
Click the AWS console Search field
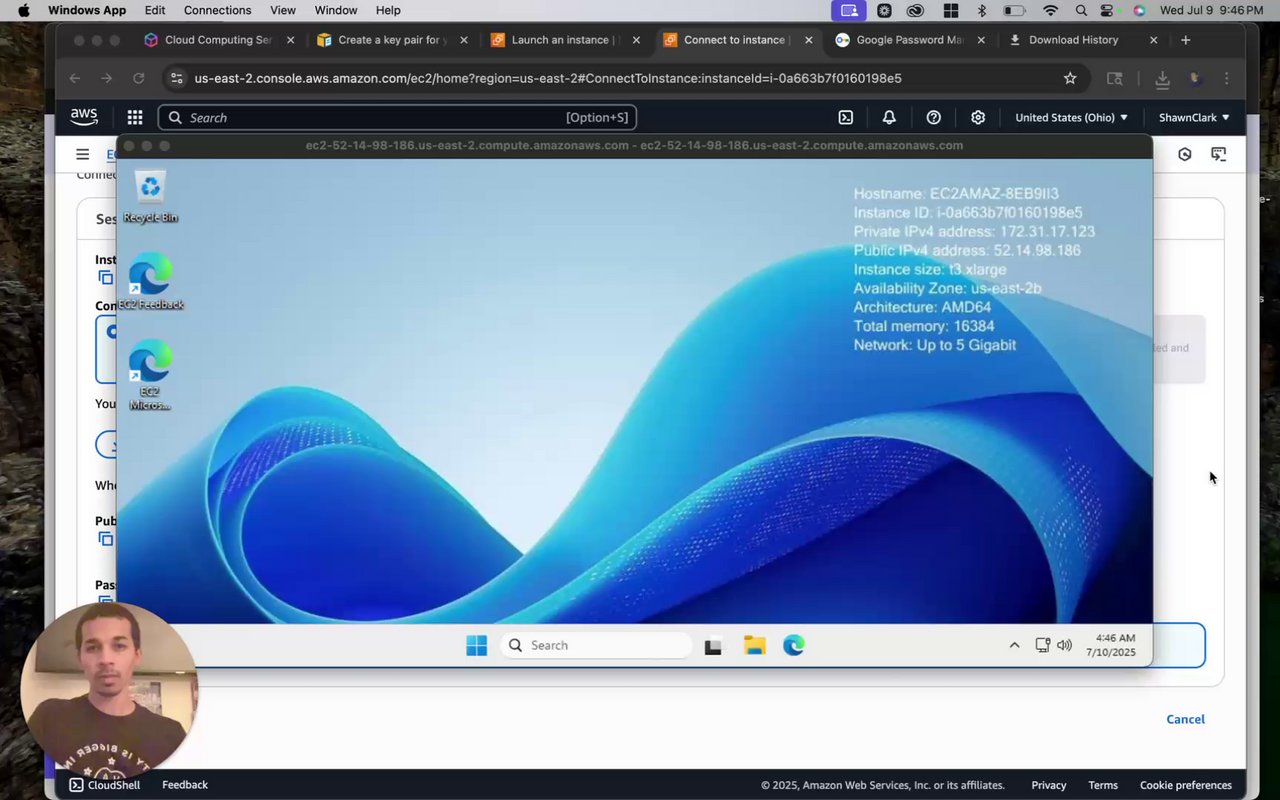[x=397, y=117]
